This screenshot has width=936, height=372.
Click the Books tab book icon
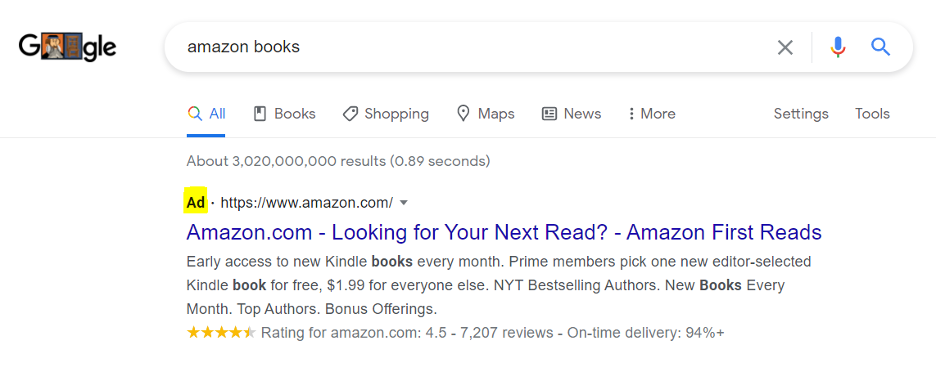click(260, 113)
